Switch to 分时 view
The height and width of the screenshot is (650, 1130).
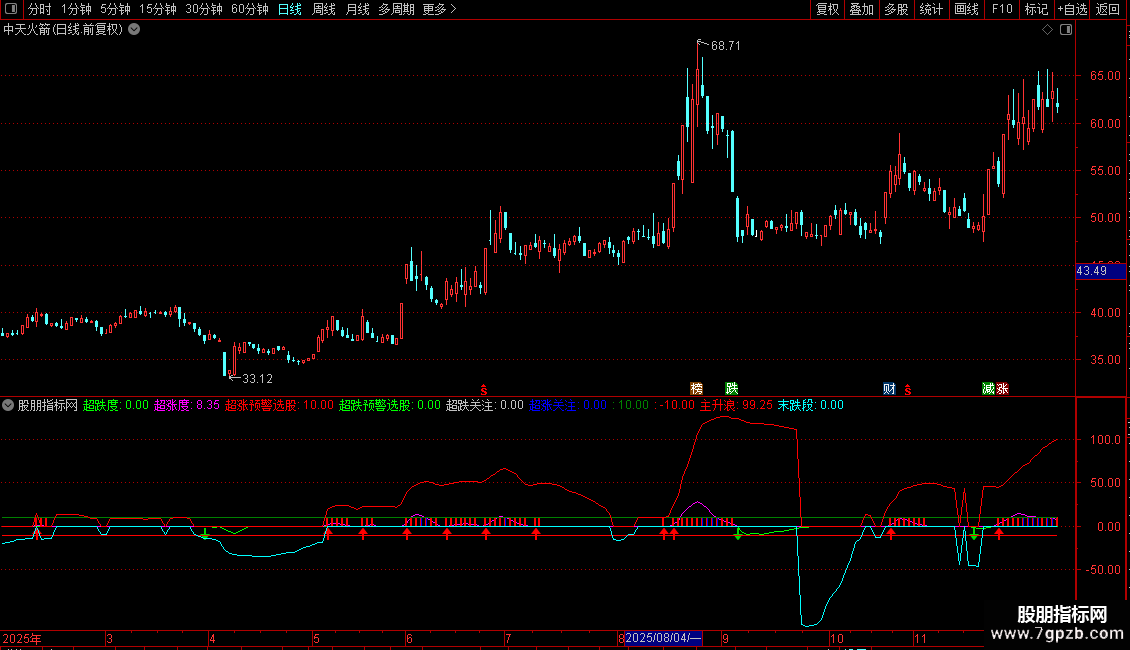[40, 9]
